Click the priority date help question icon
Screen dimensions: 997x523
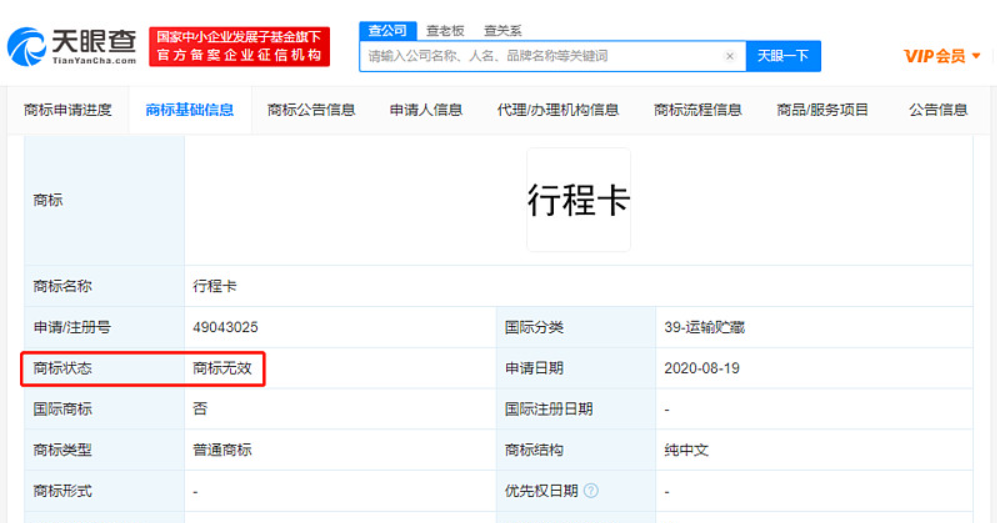(591, 491)
